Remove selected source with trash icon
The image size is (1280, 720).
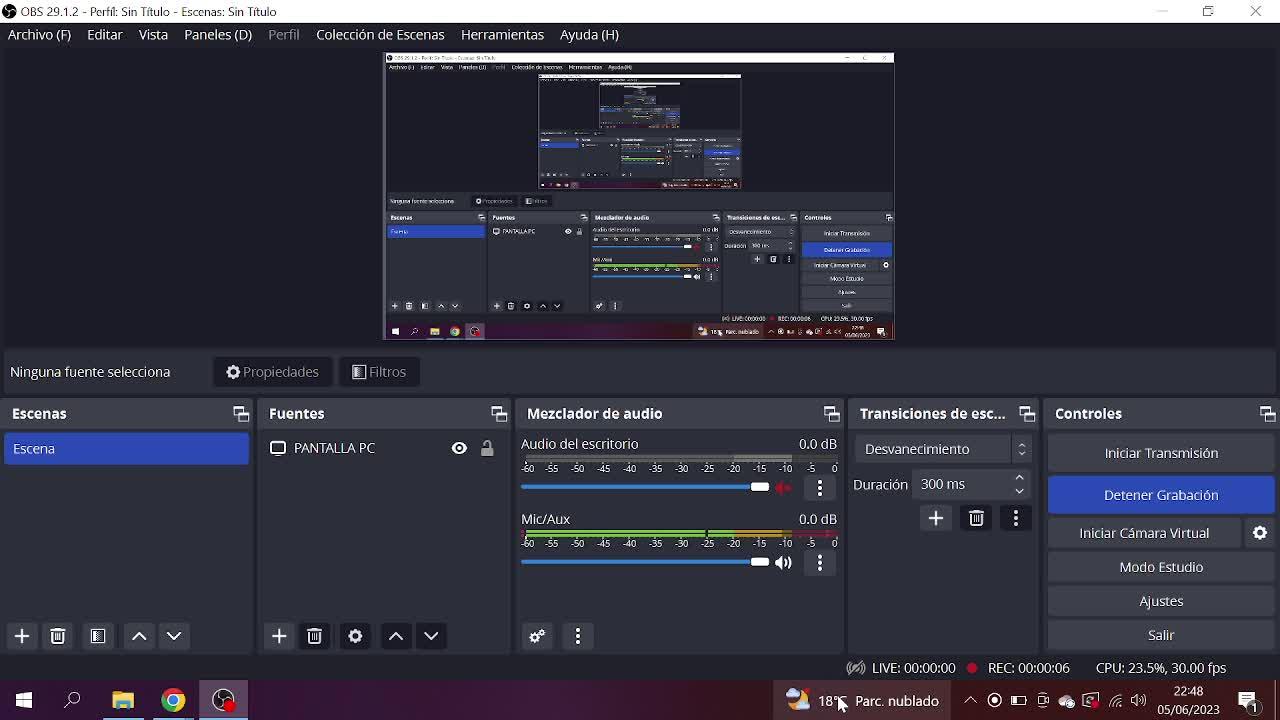(x=315, y=636)
